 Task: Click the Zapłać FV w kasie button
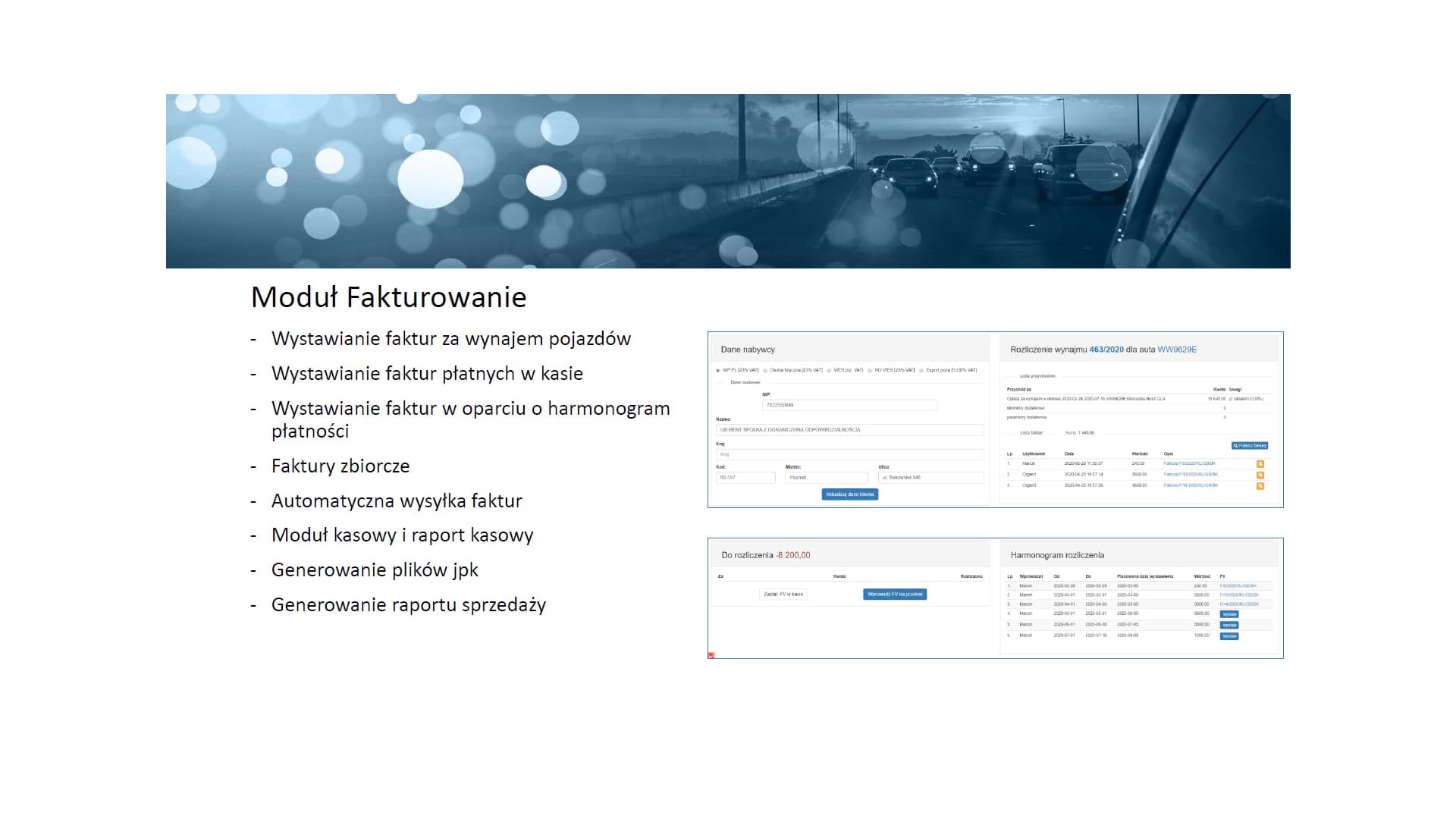coord(783,595)
